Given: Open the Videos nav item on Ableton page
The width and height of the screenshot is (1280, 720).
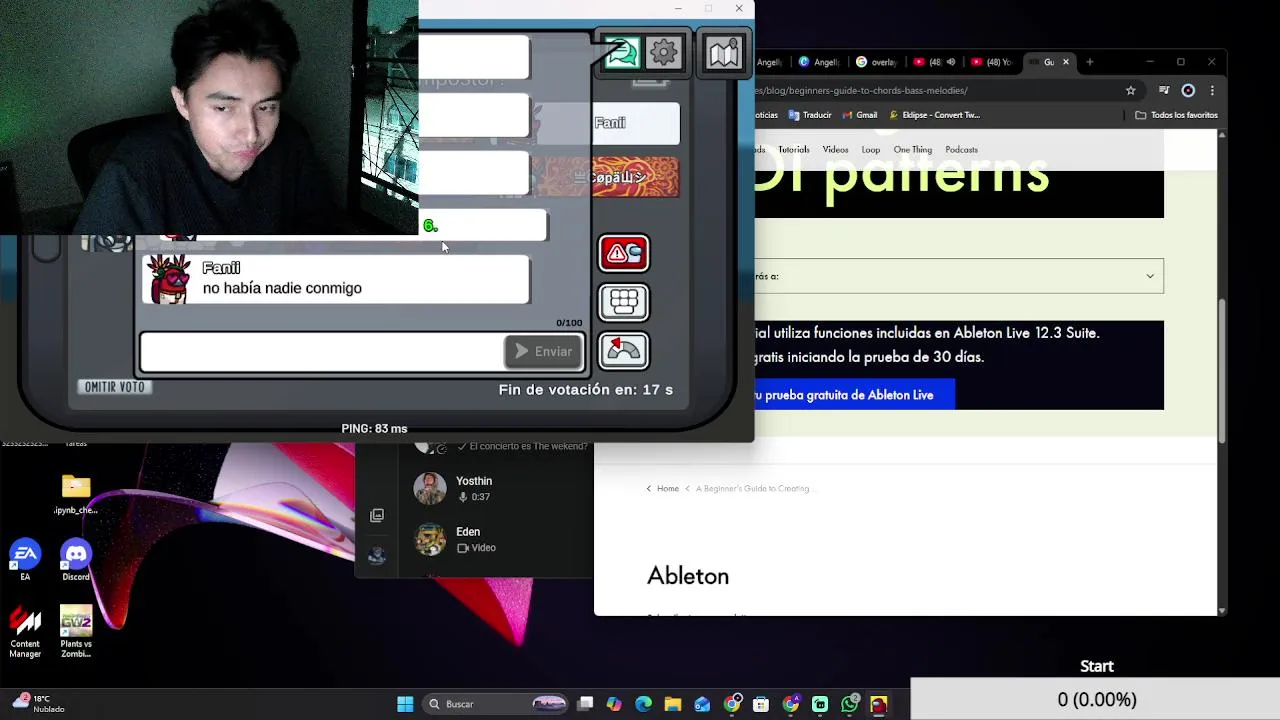Looking at the screenshot, I should click(x=835, y=150).
